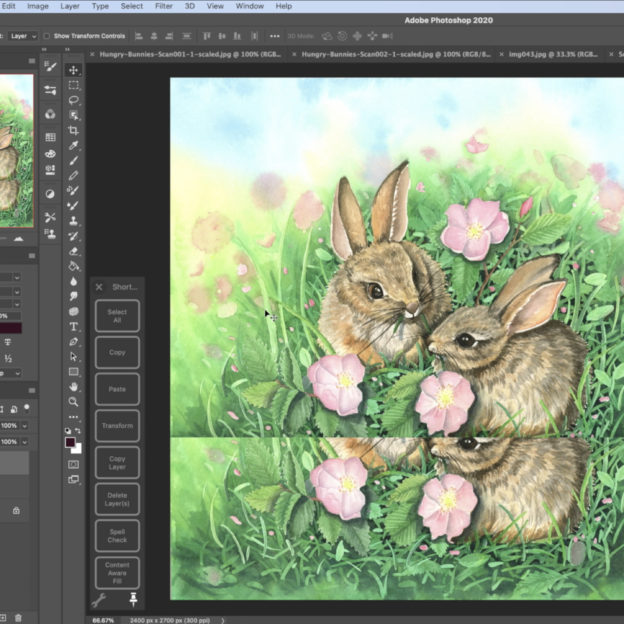Select the Horizontal Type tool
This screenshot has width=624, height=624.
74,327
